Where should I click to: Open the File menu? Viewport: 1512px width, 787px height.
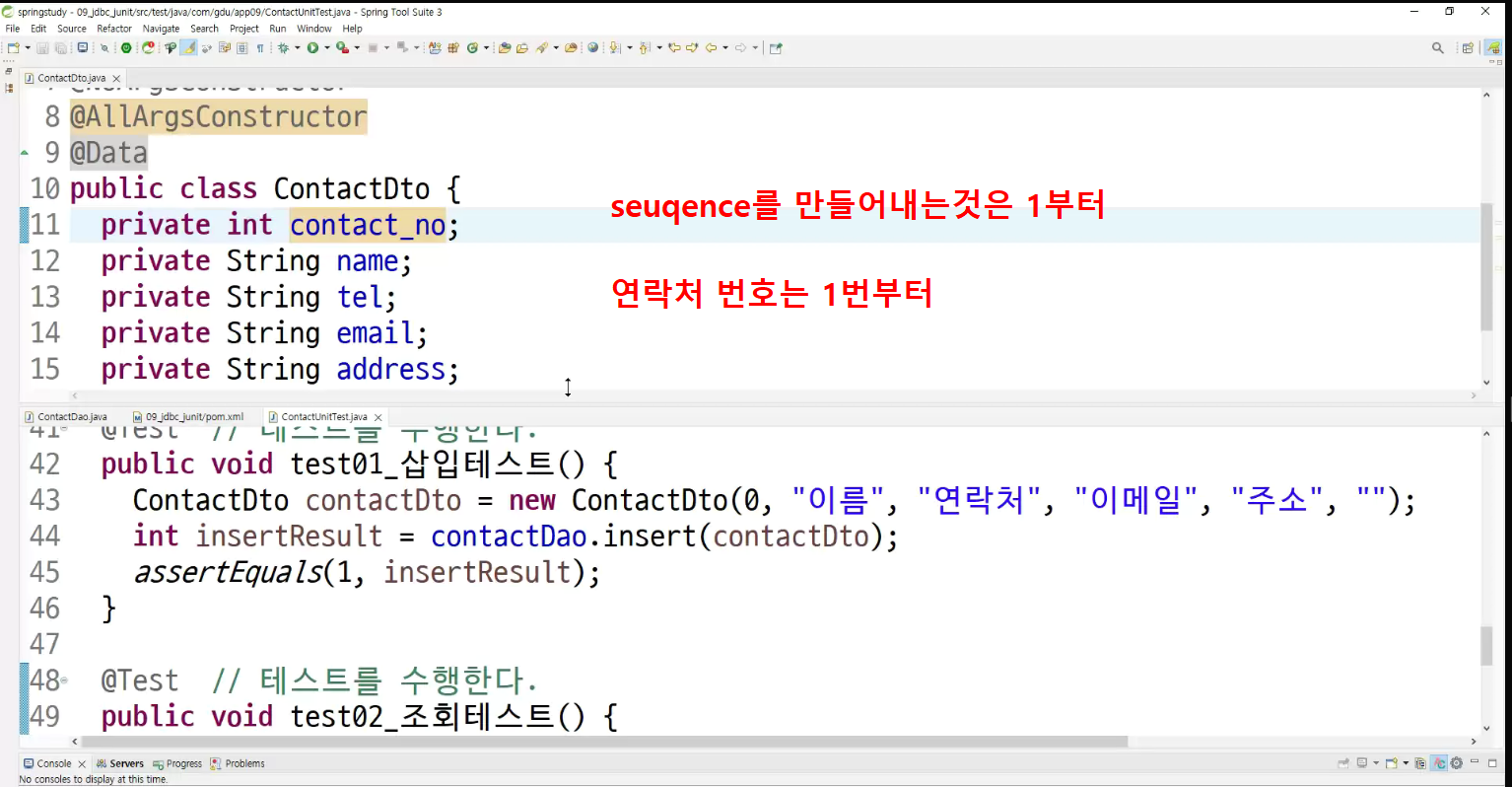tap(13, 29)
